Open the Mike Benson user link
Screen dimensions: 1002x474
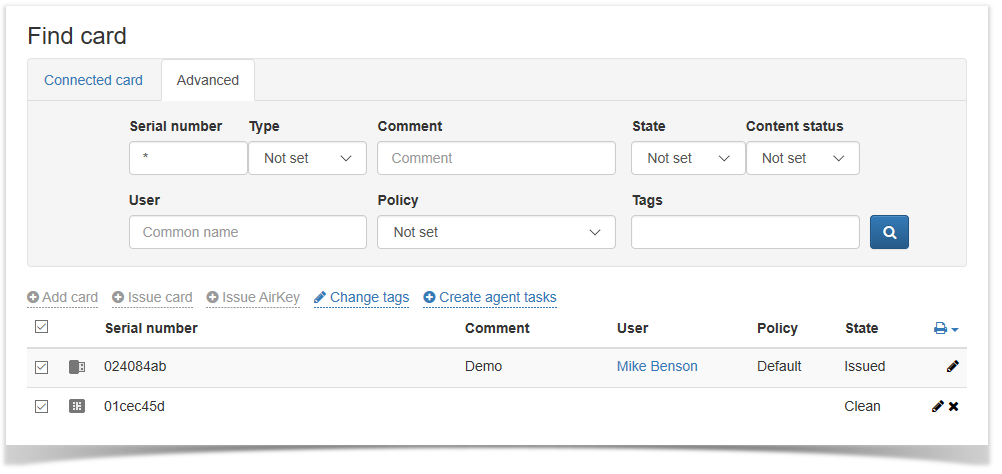click(x=657, y=366)
